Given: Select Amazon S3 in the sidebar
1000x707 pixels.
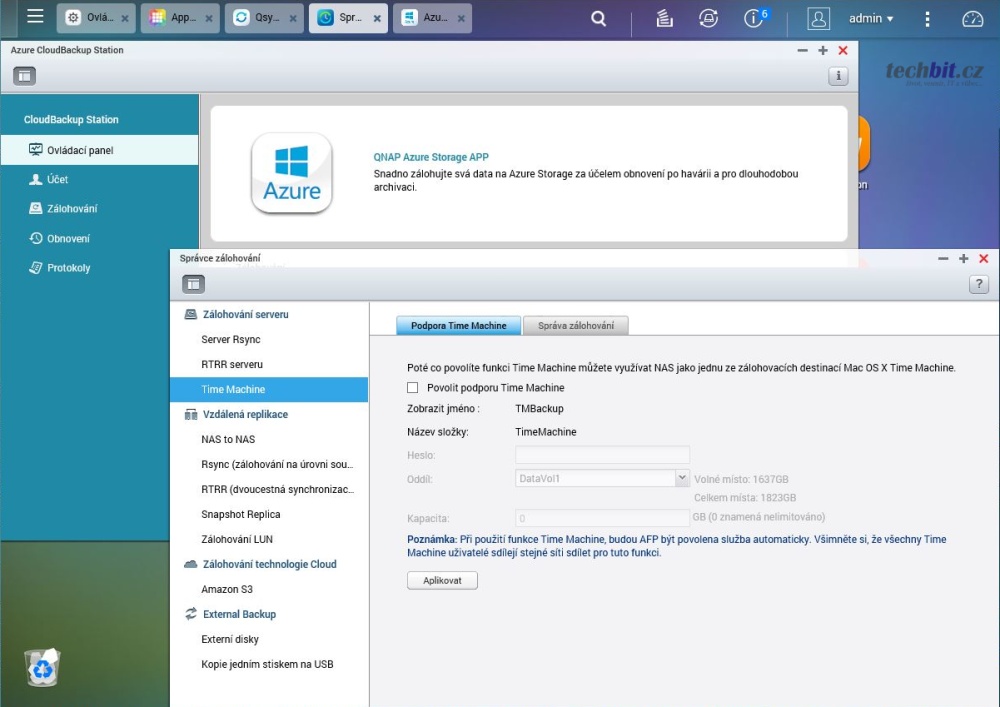Looking at the screenshot, I should (x=227, y=590).
